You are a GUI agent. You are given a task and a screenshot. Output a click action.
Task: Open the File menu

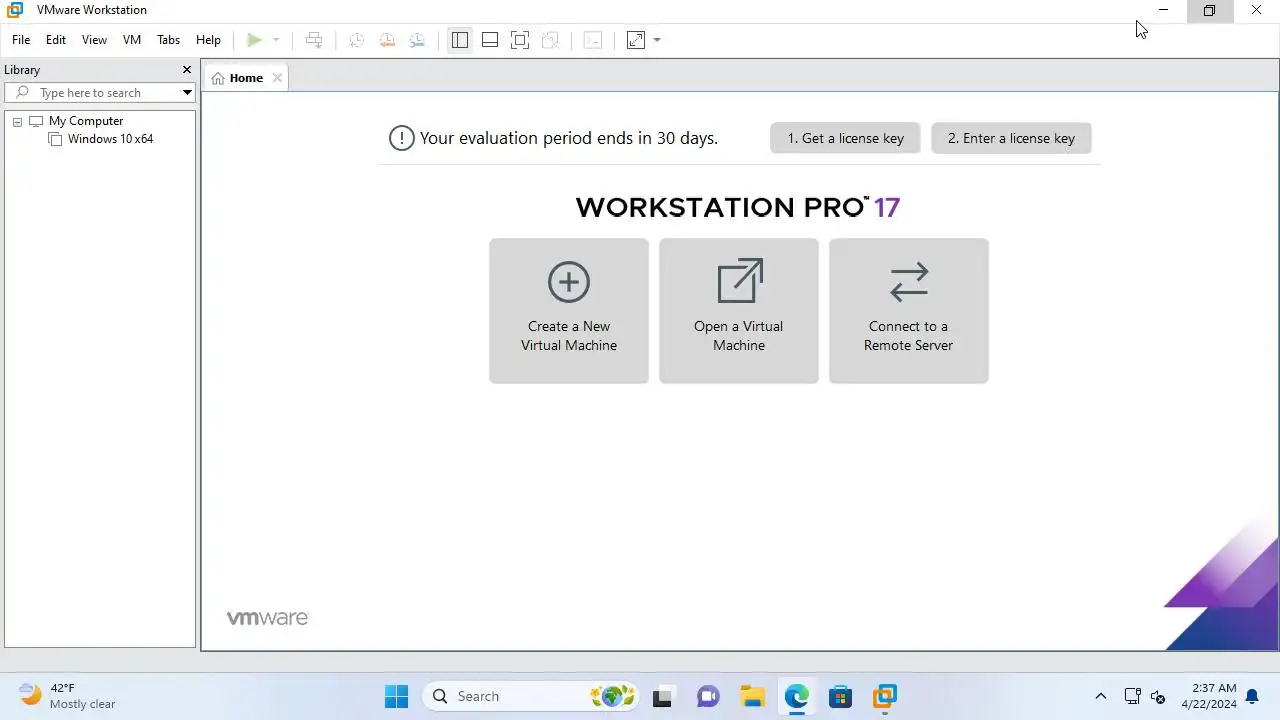pyautogui.click(x=21, y=40)
